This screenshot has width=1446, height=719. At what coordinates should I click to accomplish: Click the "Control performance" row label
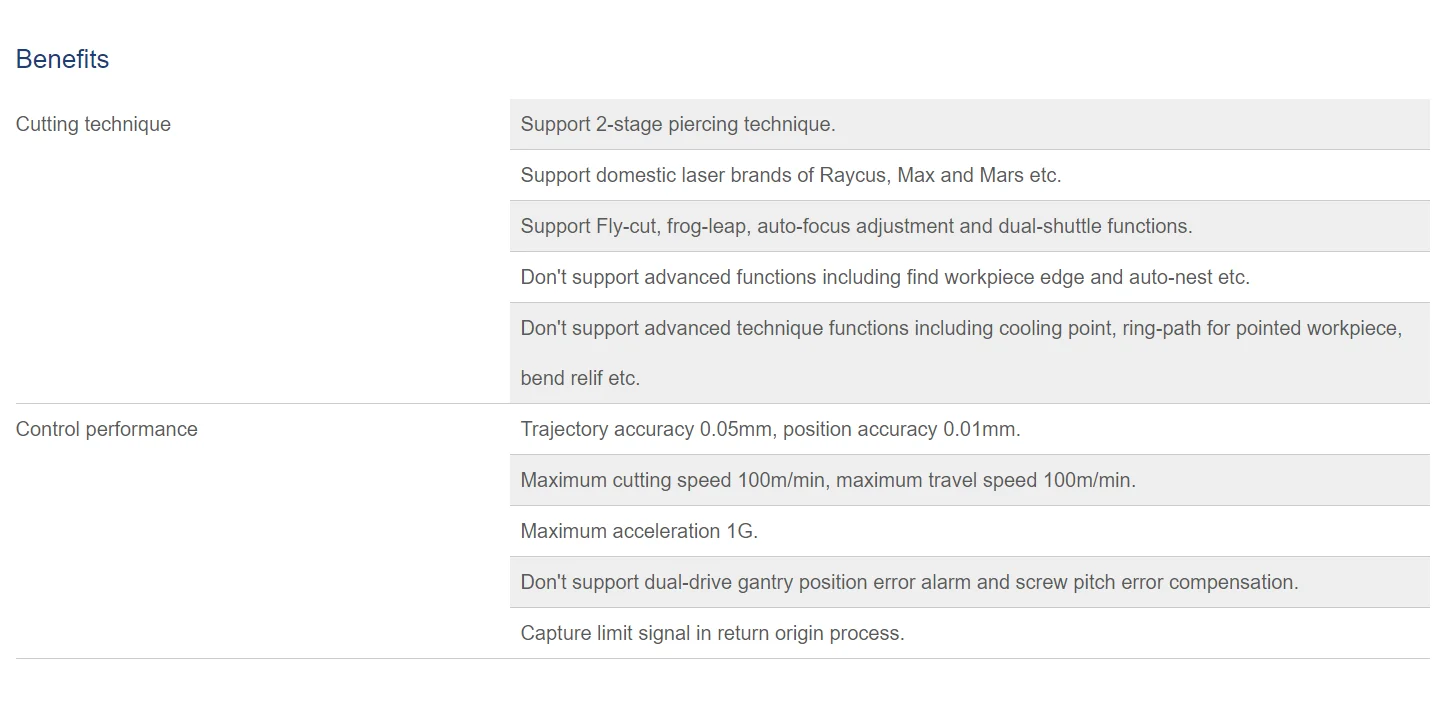tap(106, 429)
